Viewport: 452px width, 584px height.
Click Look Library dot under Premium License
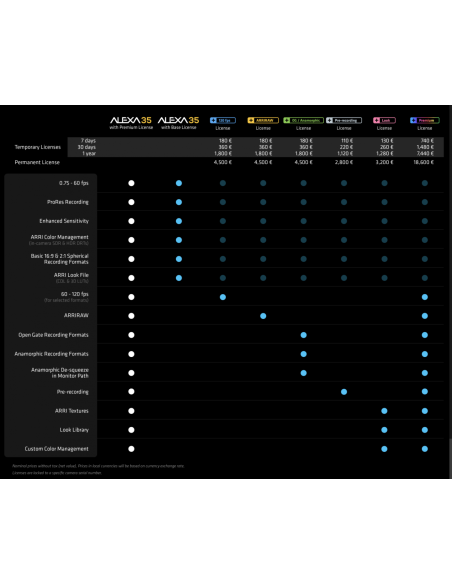tap(425, 430)
